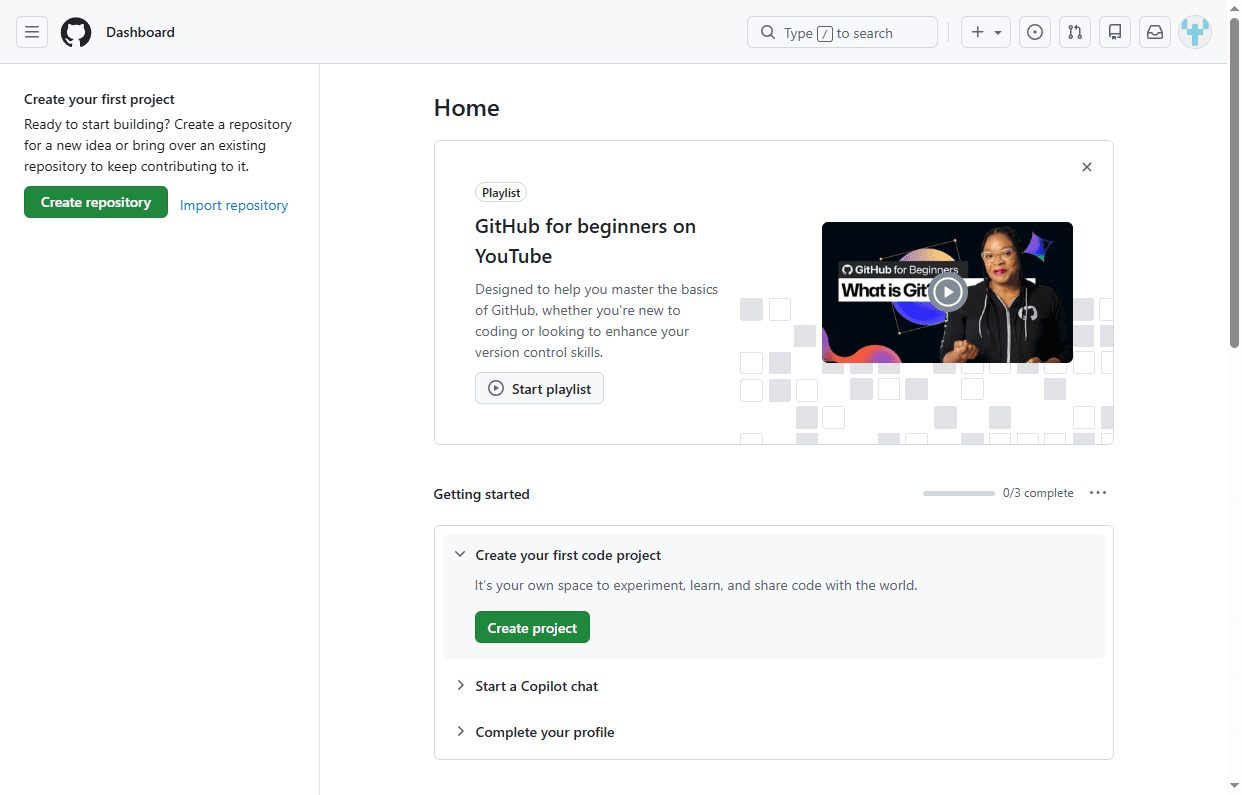Open the Import repository link
The width and height of the screenshot is (1242, 795).
[x=234, y=205]
